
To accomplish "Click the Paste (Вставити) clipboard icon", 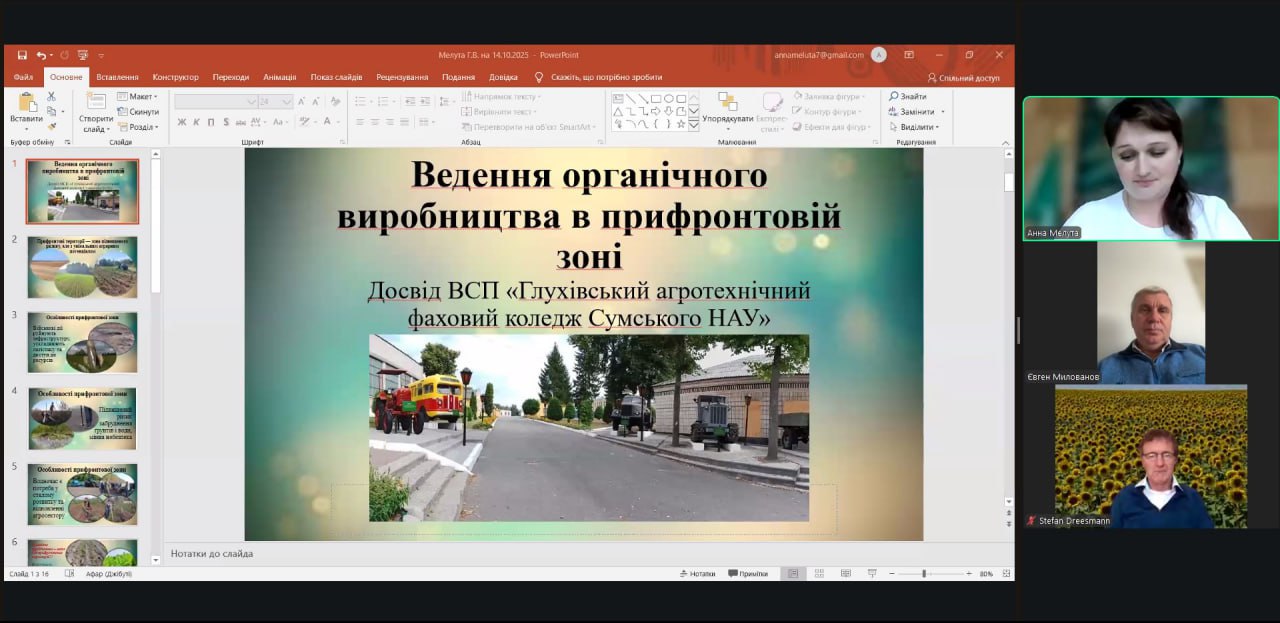I will [x=26, y=104].
